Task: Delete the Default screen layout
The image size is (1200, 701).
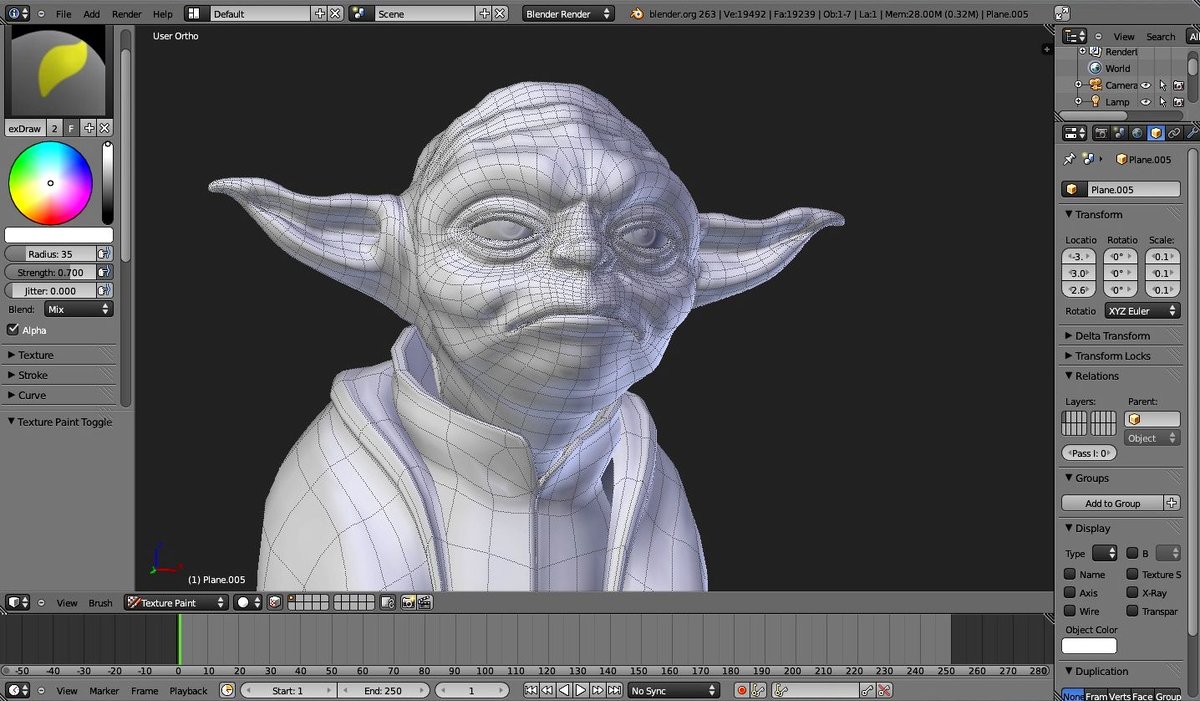Action: pyautogui.click(x=335, y=14)
